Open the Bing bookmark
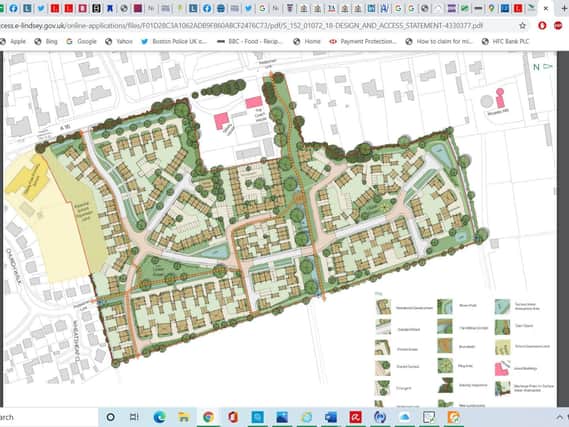The width and height of the screenshot is (569, 427). pyautogui.click(x=46, y=41)
